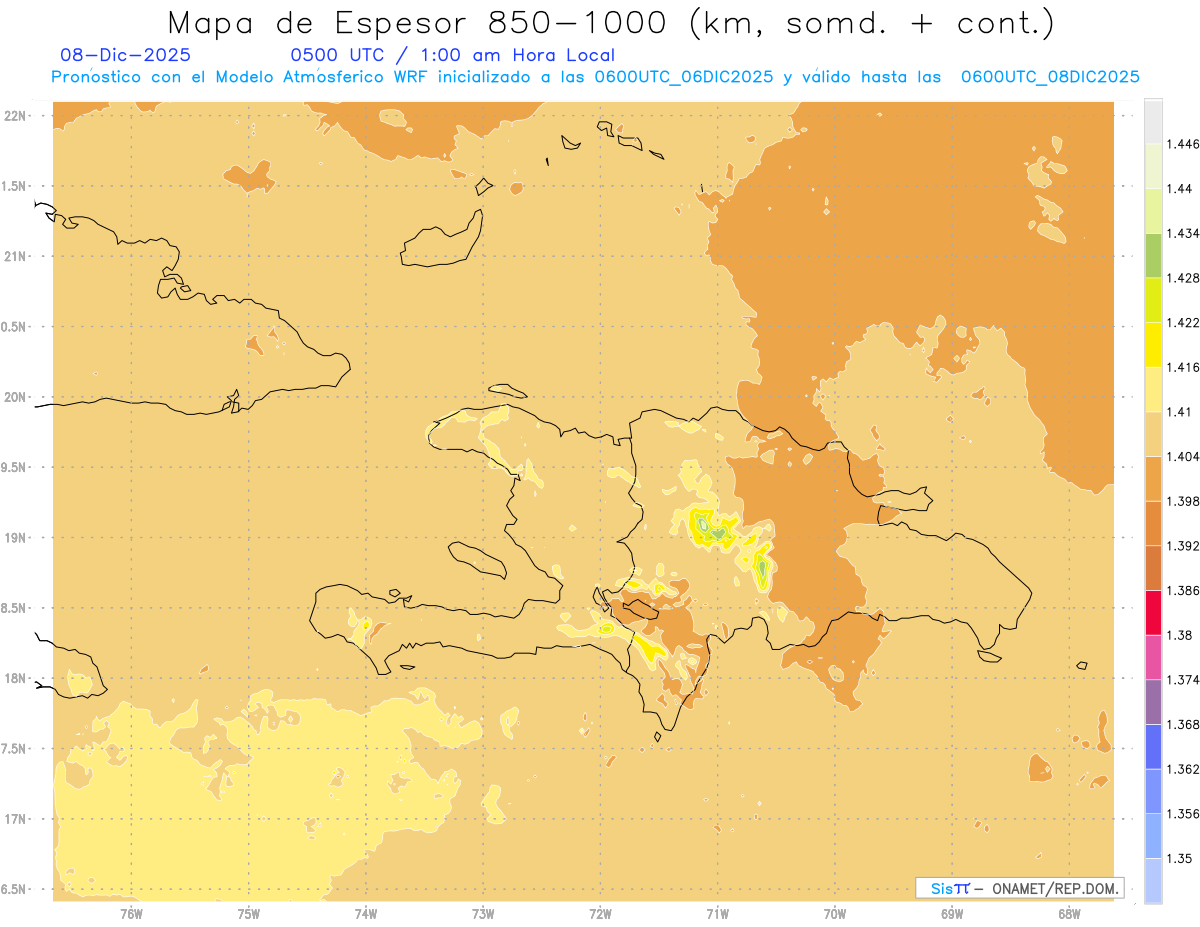Click the latitude label '22N'
Screen dimensions: 1200x927
(15, 115)
